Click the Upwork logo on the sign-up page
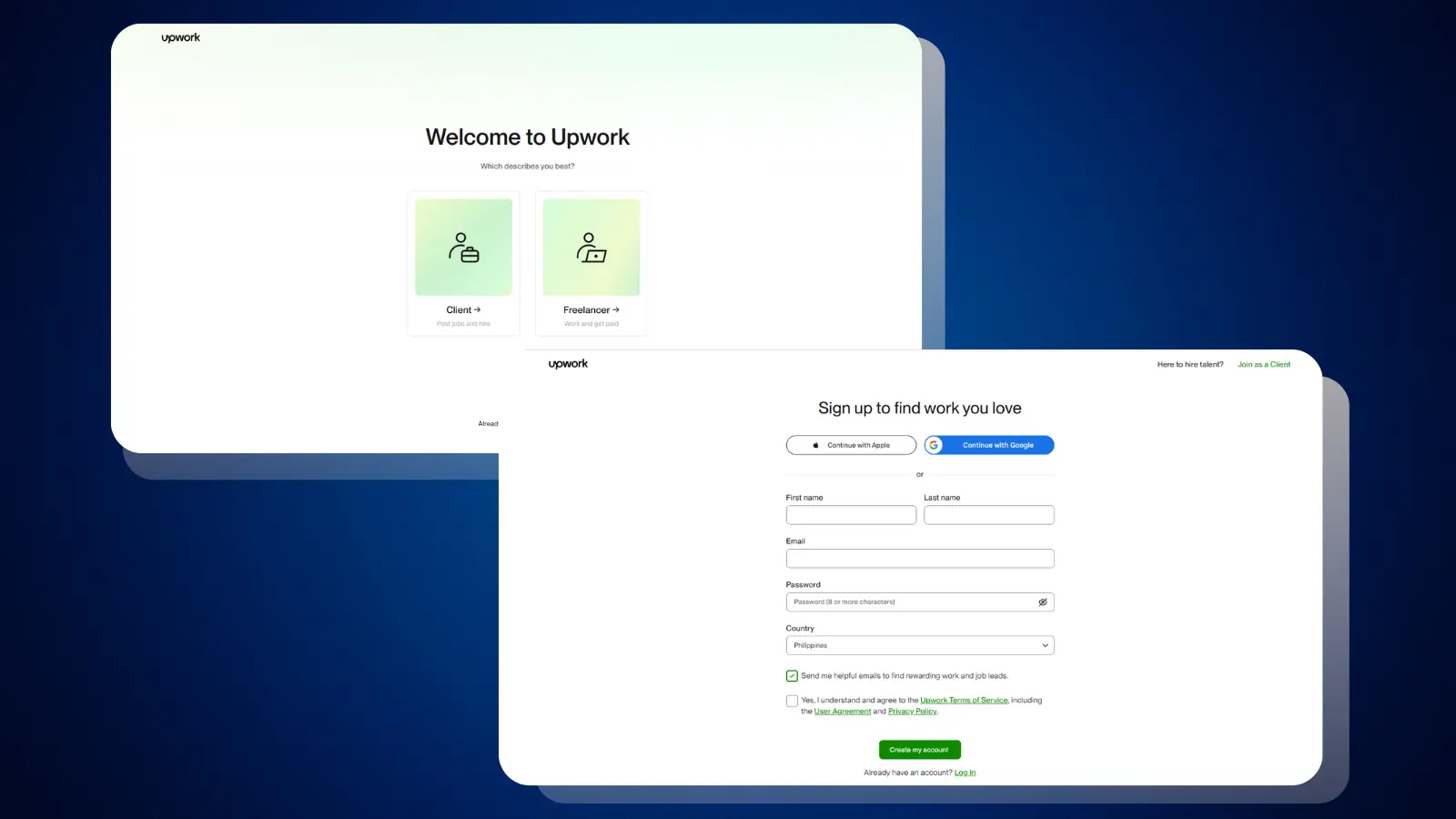The image size is (1456, 819). click(x=568, y=364)
